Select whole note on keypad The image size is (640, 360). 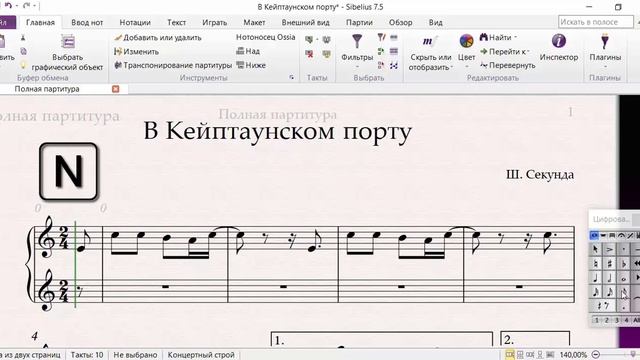click(x=624, y=278)
